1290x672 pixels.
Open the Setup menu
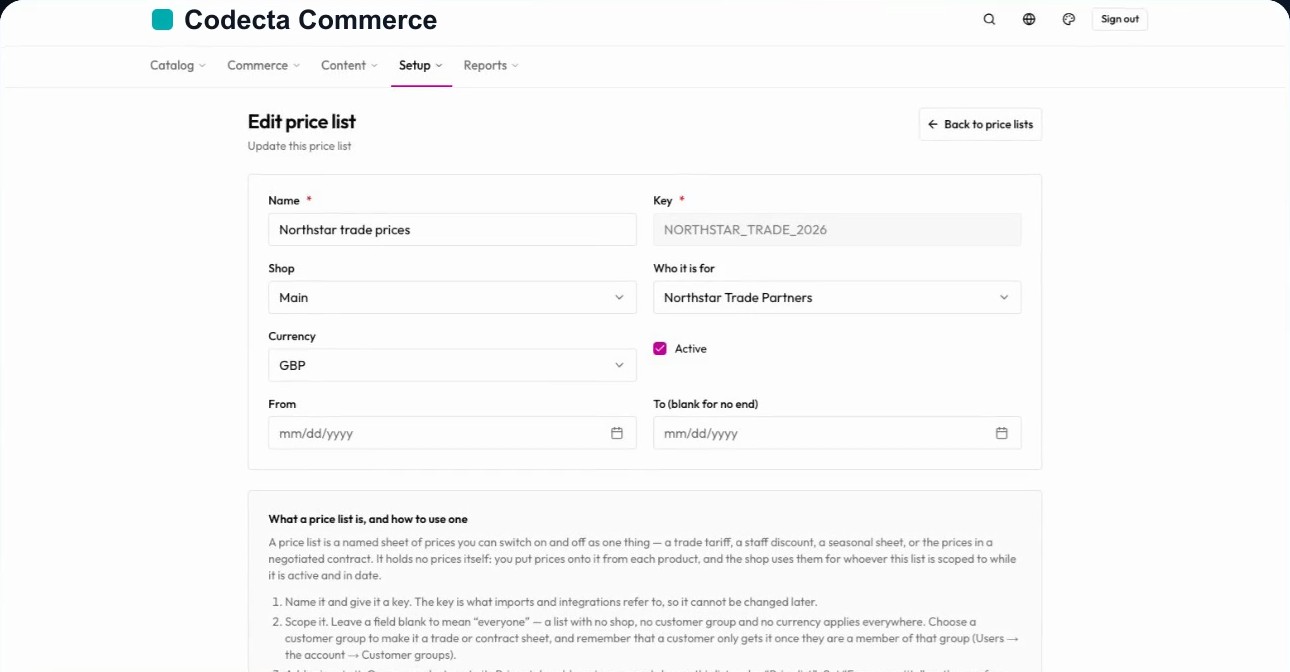point(421,65)
